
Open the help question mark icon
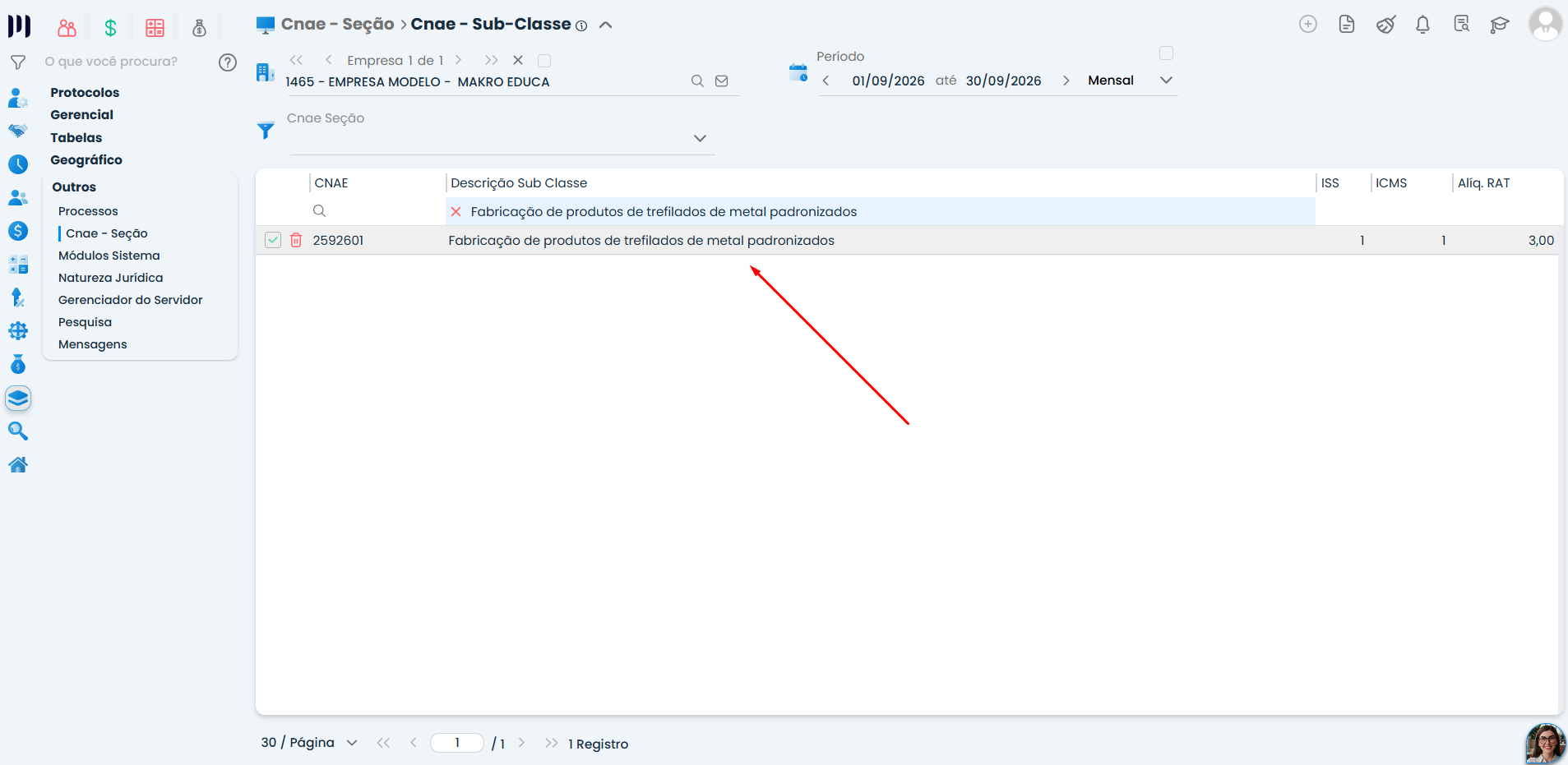pyautogui.click(x=228, y=62)
